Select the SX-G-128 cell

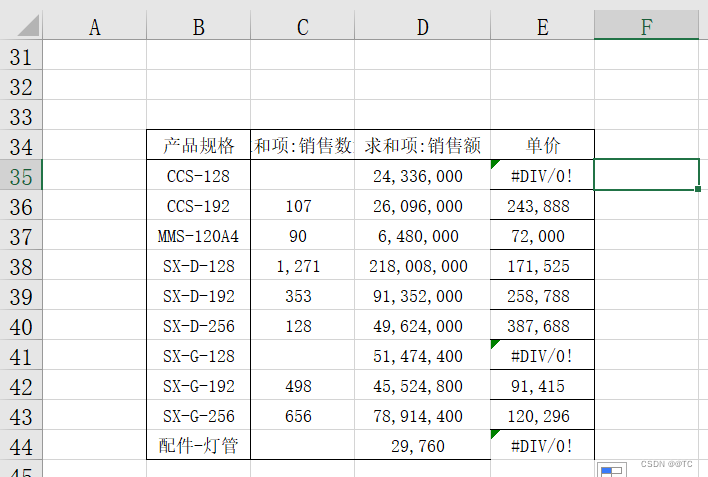click(199, 356)
